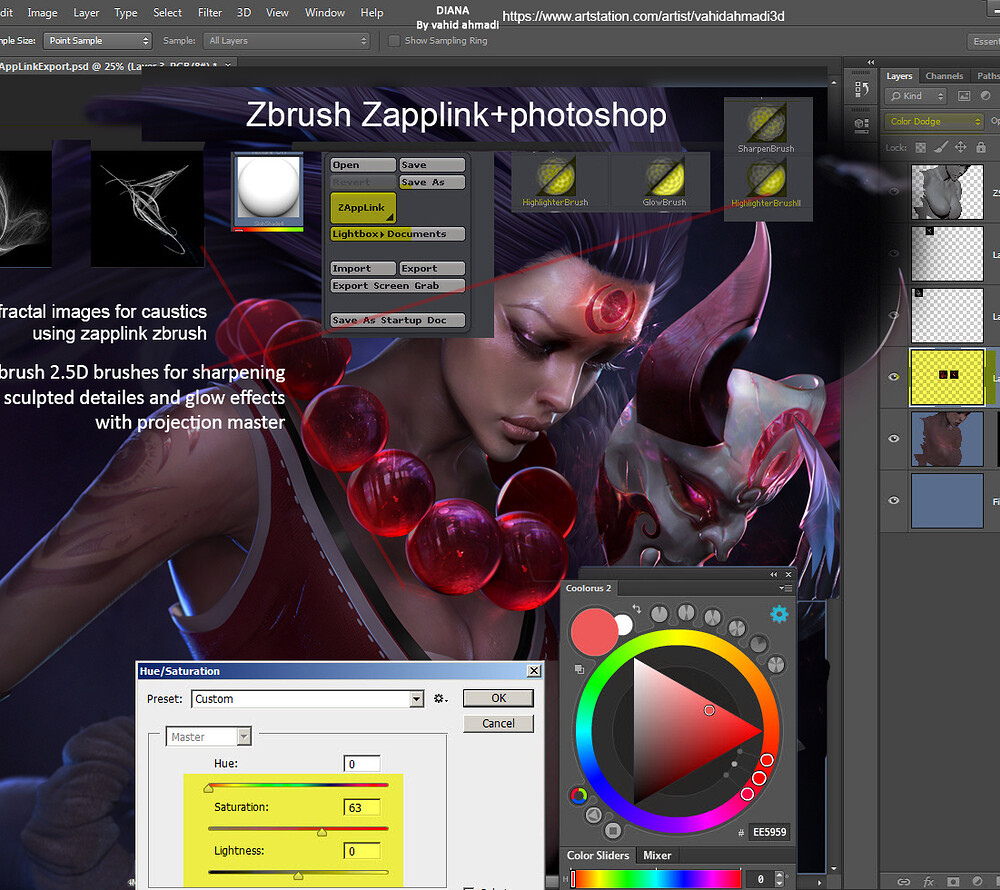Click the Saturation slider handle
Image resolution: width=1000 pixels, height=890 pixels.
click(322, 832)
